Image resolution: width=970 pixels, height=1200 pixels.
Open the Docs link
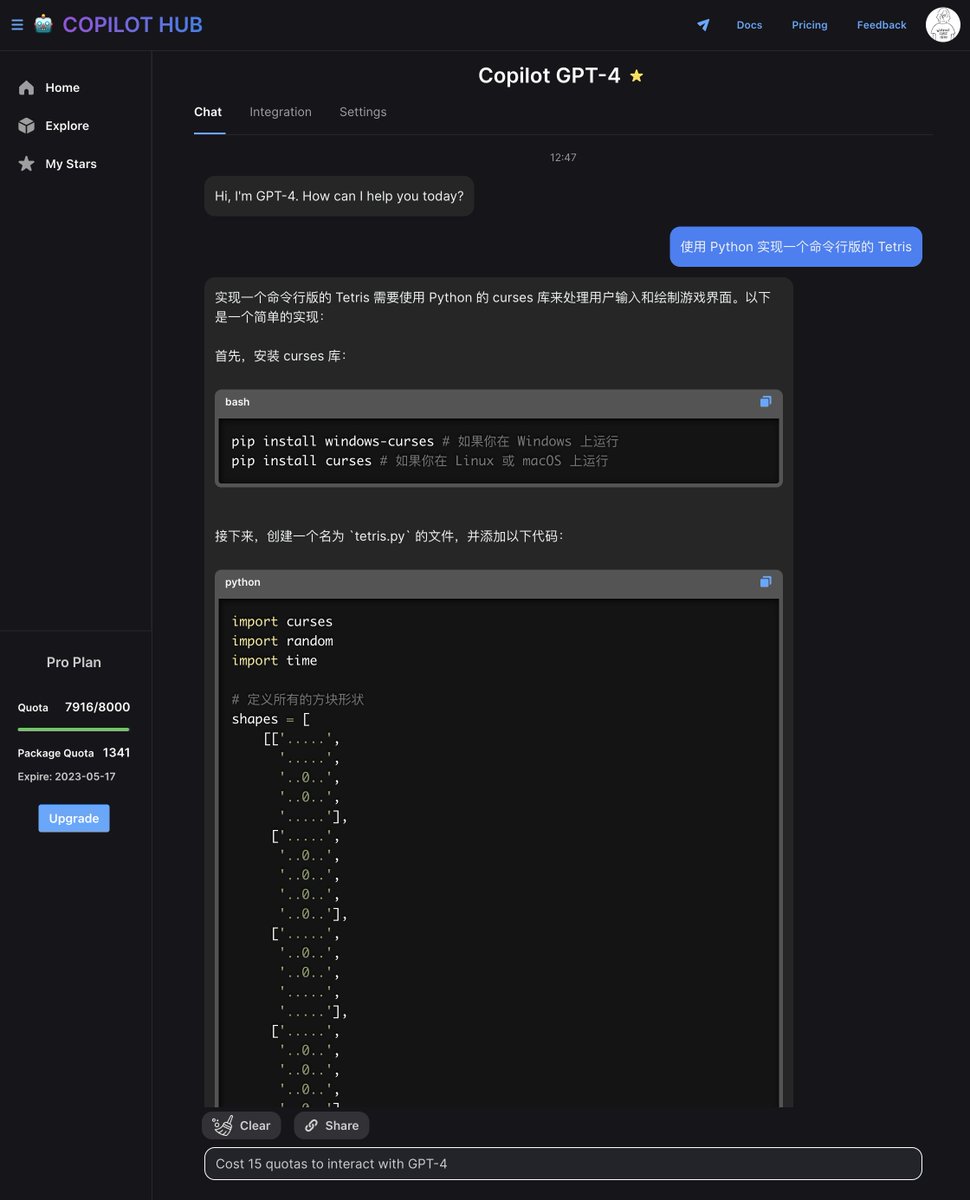click(x=749, y=25)
